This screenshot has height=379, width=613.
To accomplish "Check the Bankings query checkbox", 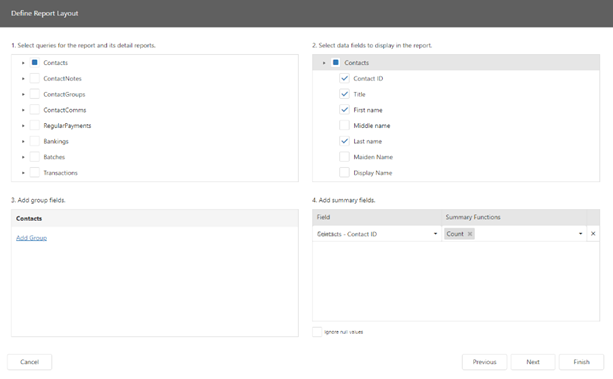I will 34,141.
